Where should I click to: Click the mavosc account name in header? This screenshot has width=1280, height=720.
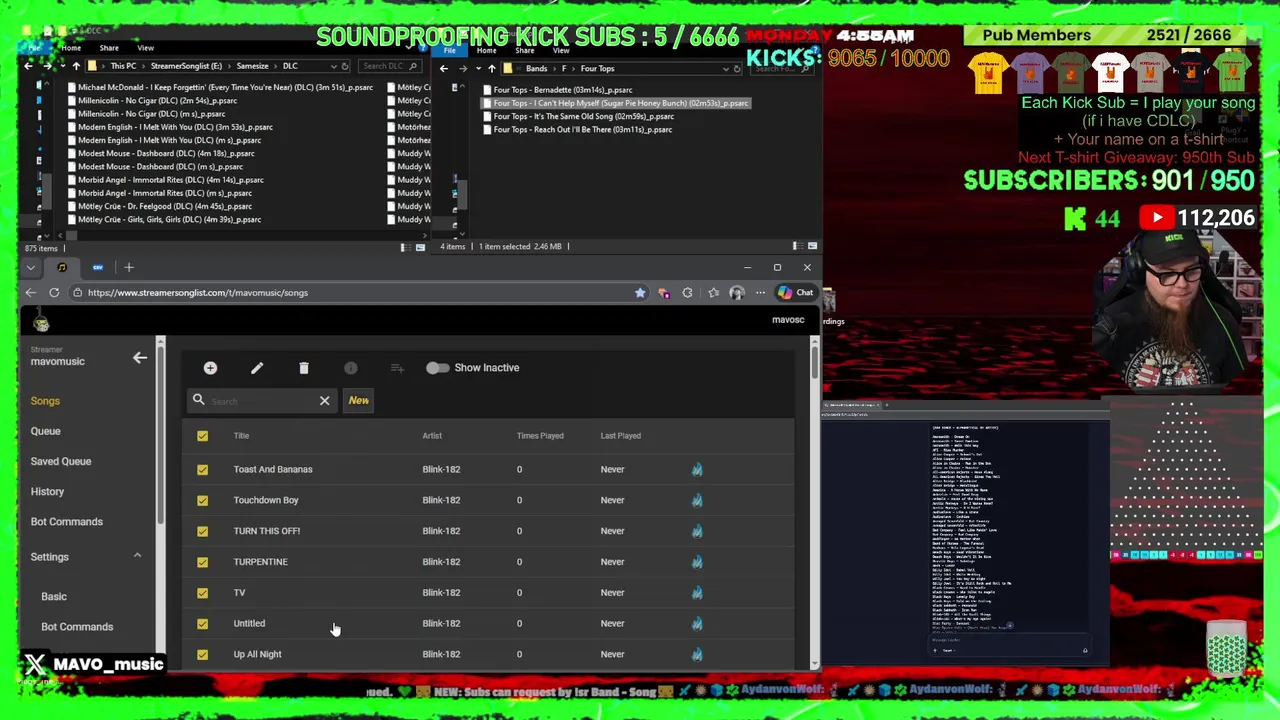788,320
